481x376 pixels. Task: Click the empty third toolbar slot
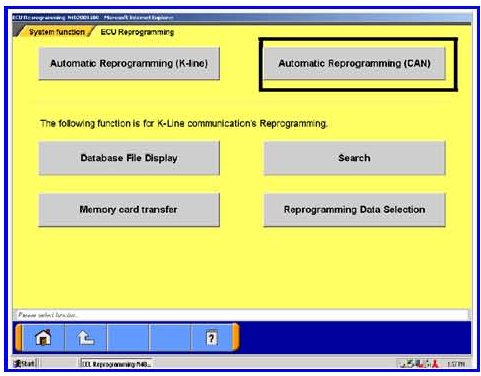point(128,337)
